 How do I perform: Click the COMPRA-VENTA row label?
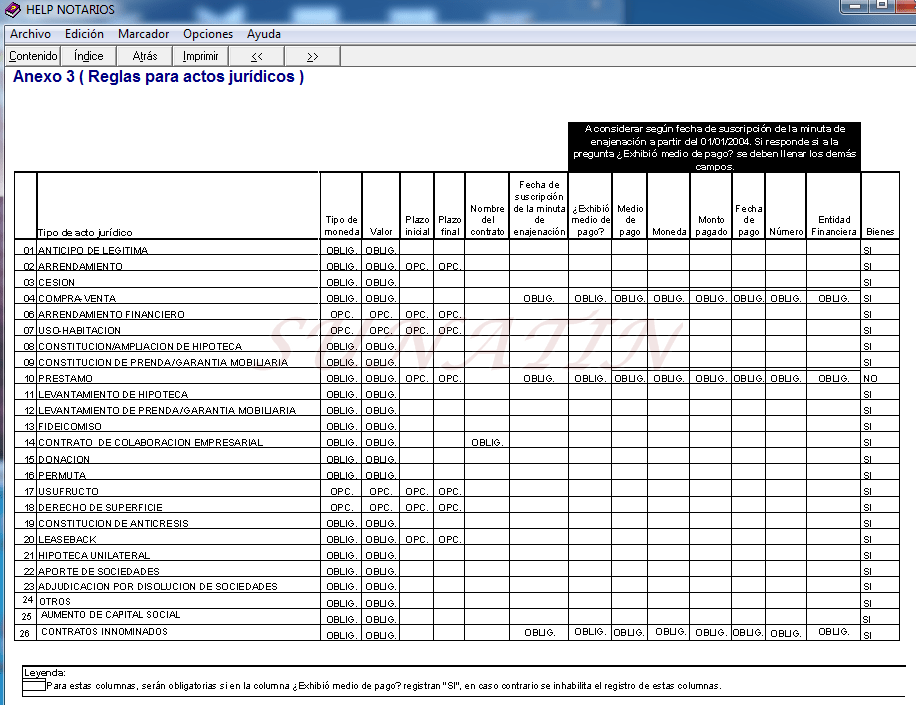pos(77,299)
